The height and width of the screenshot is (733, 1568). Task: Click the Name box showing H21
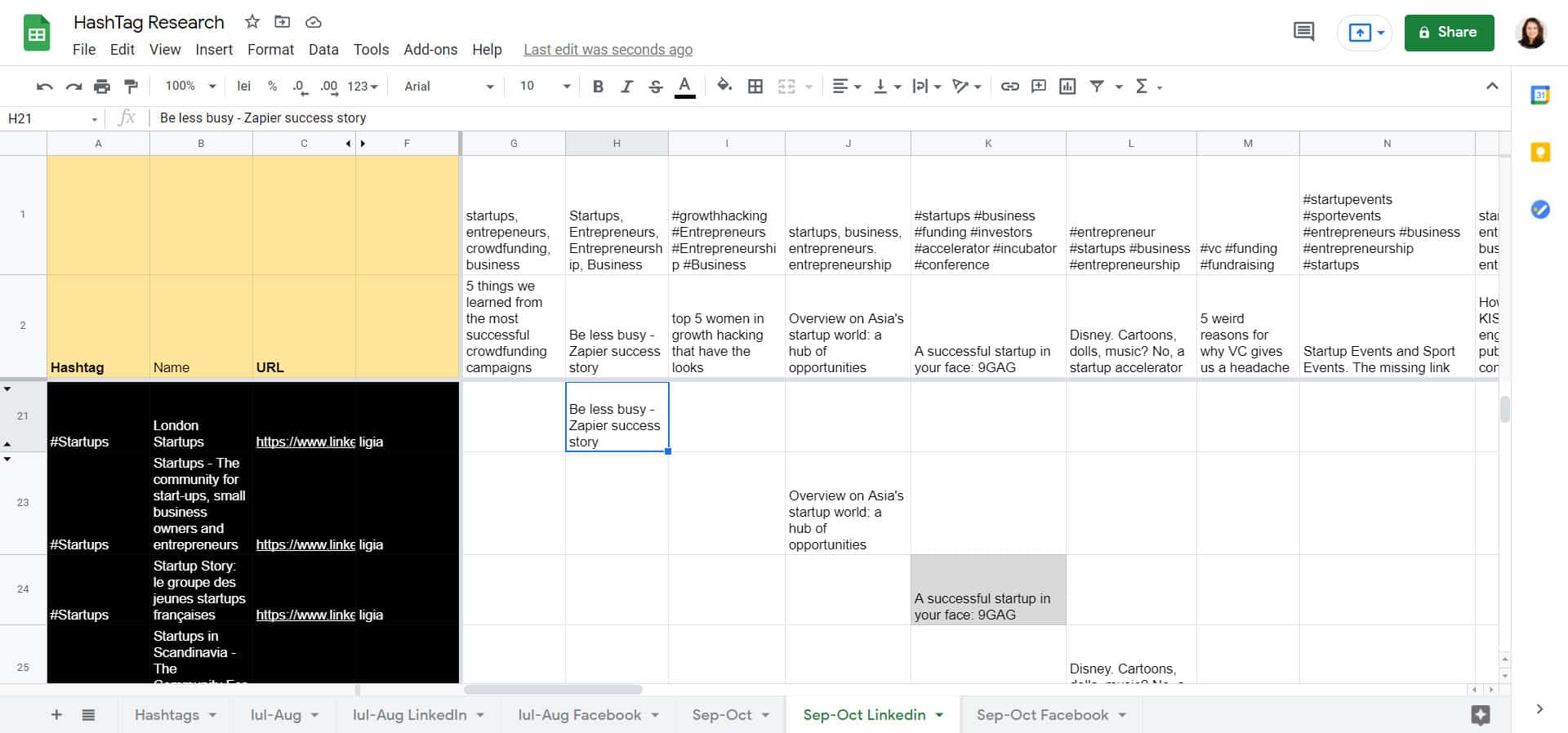[x=52, y=118]
